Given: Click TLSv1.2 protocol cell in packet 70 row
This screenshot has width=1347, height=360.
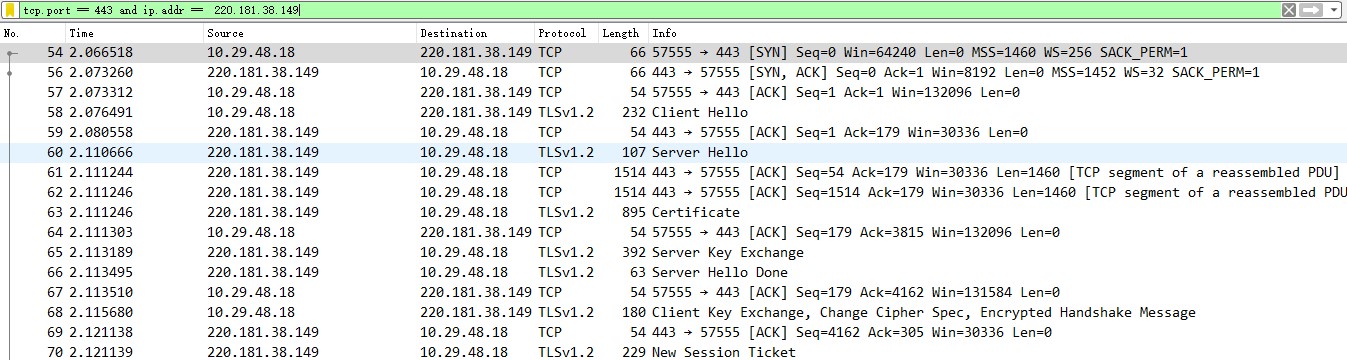Looking at the screenshot, I should pyautogui.click(x=566, y=352).
